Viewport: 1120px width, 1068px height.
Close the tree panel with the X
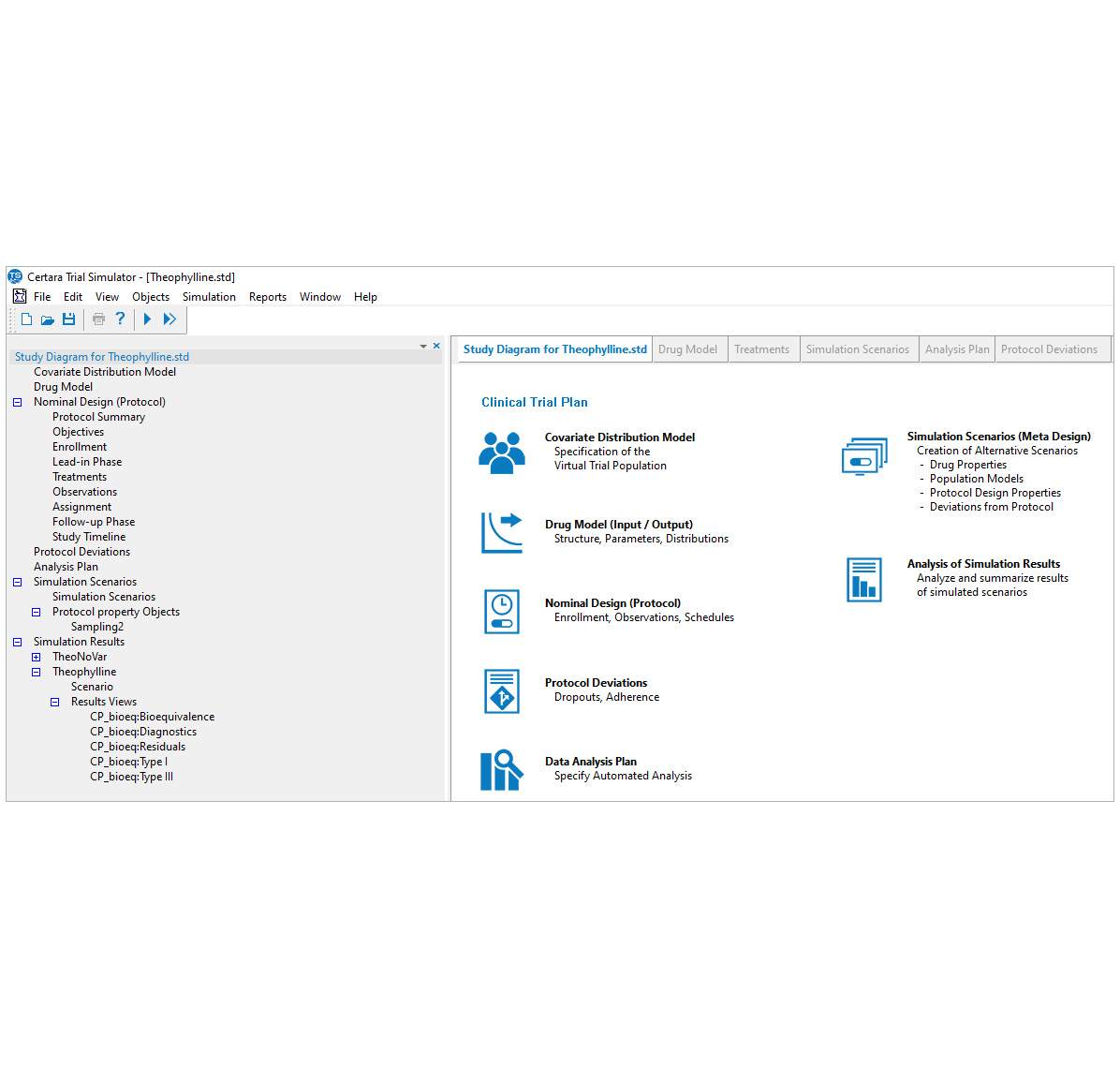click(x=436, y=346)
